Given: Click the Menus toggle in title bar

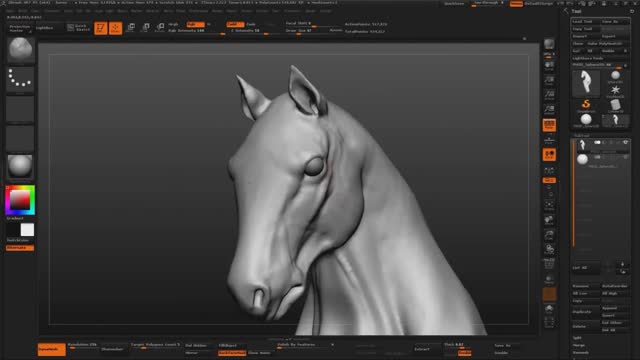Looking at the screenshot, I should tap(516, 3).
